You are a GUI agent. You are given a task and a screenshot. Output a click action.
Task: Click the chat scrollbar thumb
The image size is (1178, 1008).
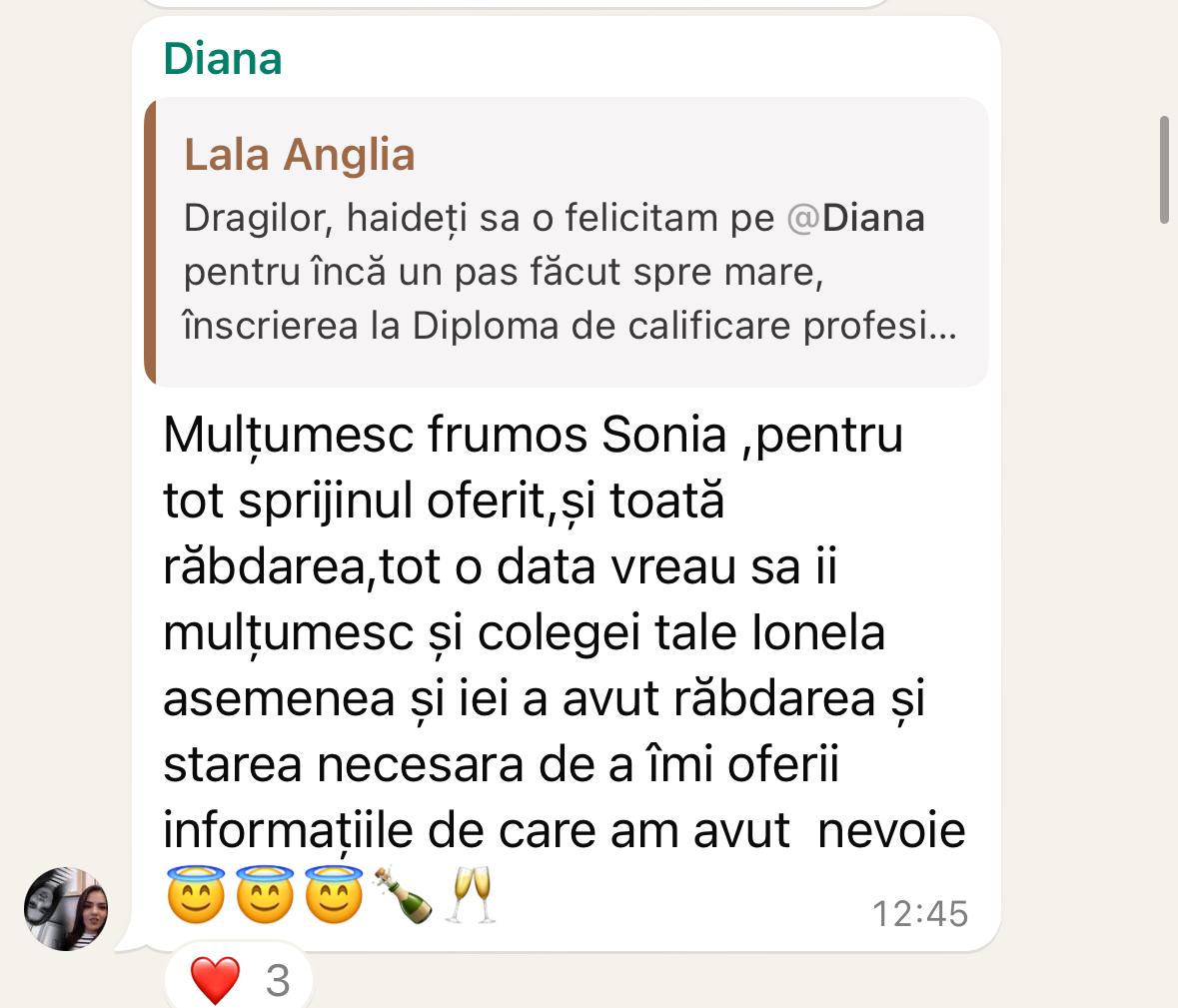point(1164,170)
